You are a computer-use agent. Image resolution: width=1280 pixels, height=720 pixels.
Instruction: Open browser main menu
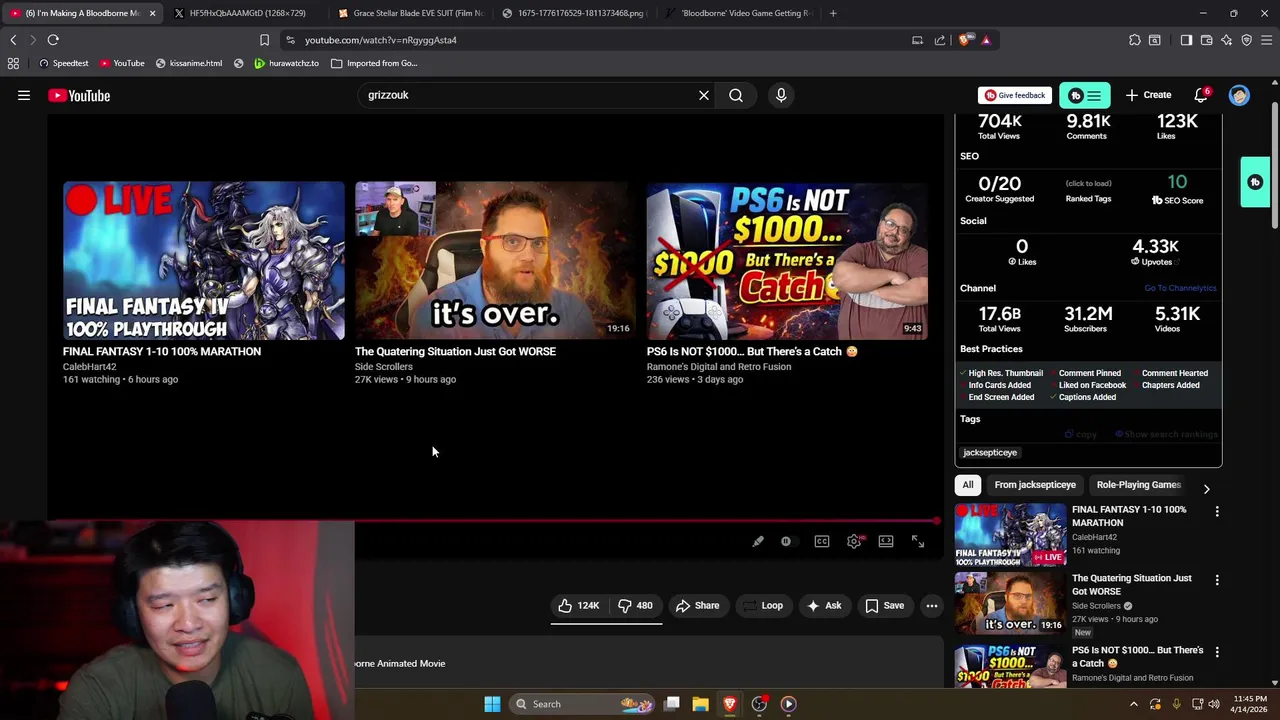click(1267, 40)
